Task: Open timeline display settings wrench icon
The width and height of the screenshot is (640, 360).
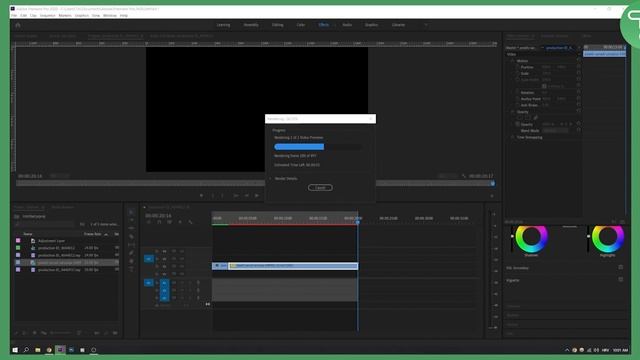Action: pos(190,222)
